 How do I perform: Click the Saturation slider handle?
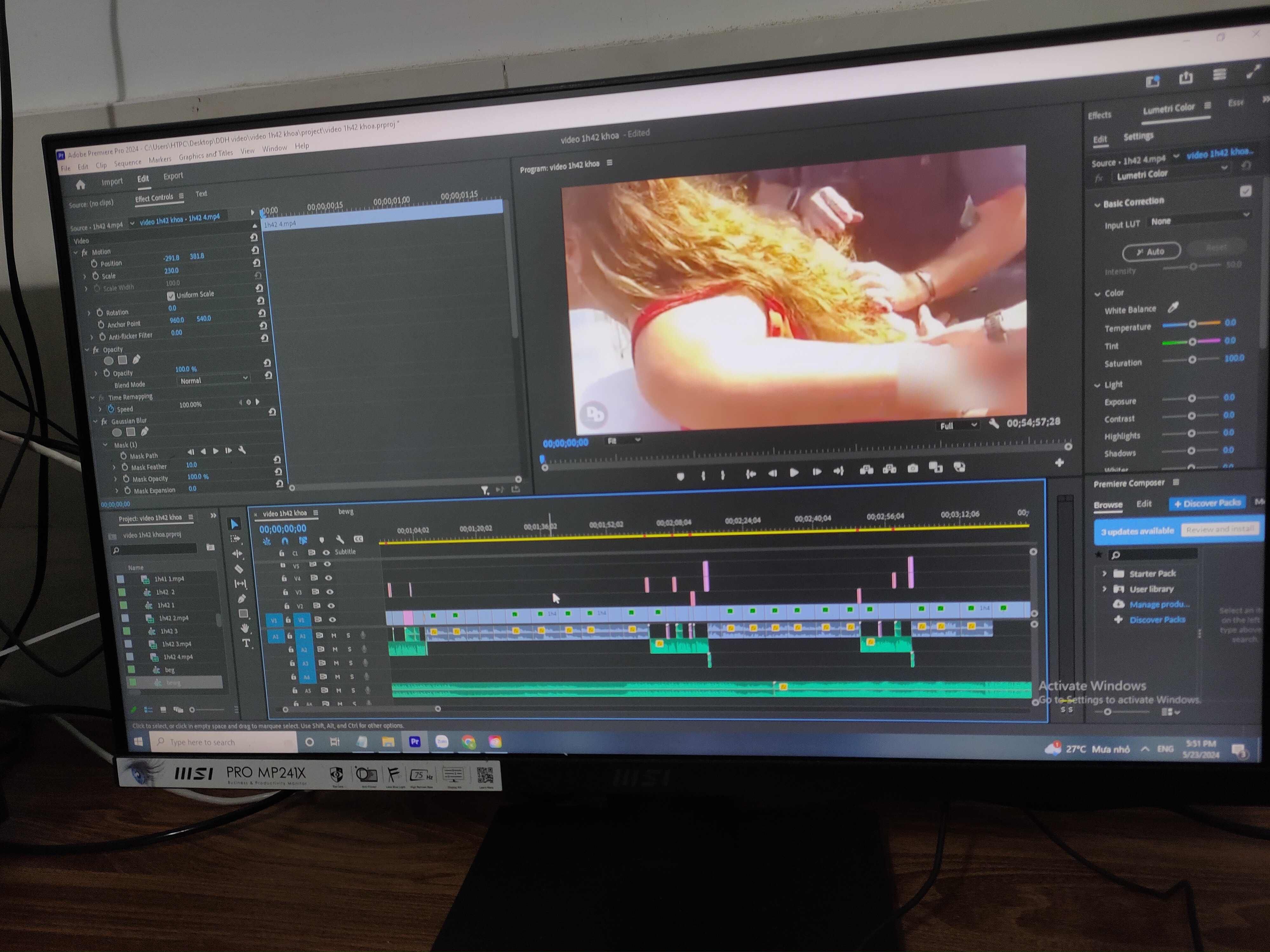click(1192, 360)
